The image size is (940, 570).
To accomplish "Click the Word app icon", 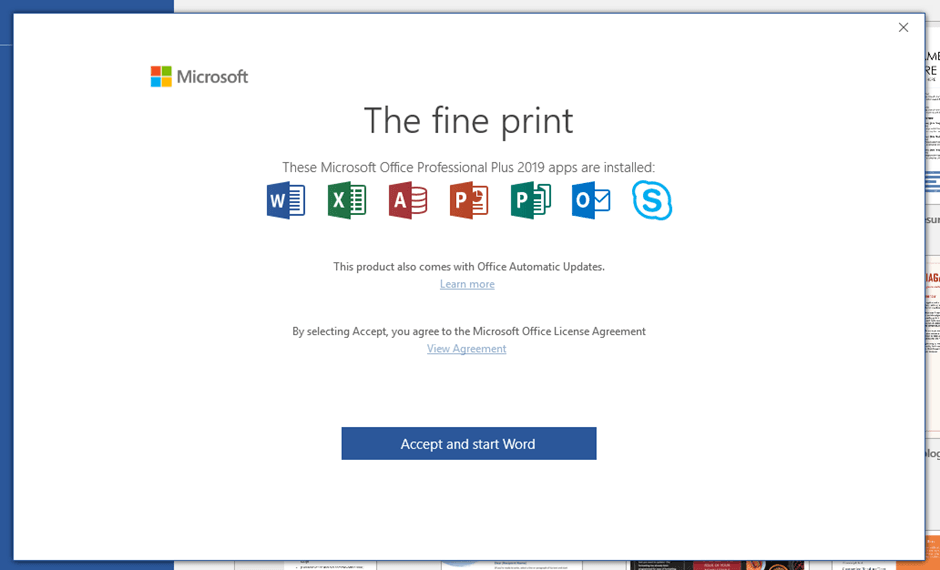I will click(x=286, y=201).
